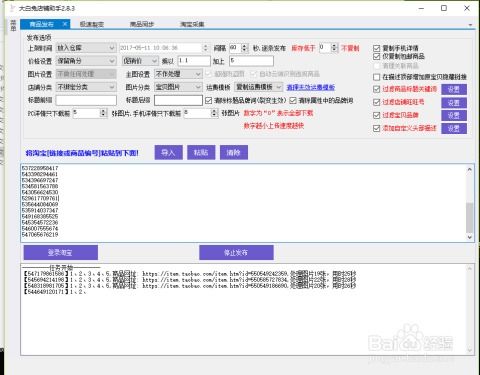The width and height of the screenshot is (480, 375).
Task: Click the first log row, starting 【5471
Action: point(189,274)
